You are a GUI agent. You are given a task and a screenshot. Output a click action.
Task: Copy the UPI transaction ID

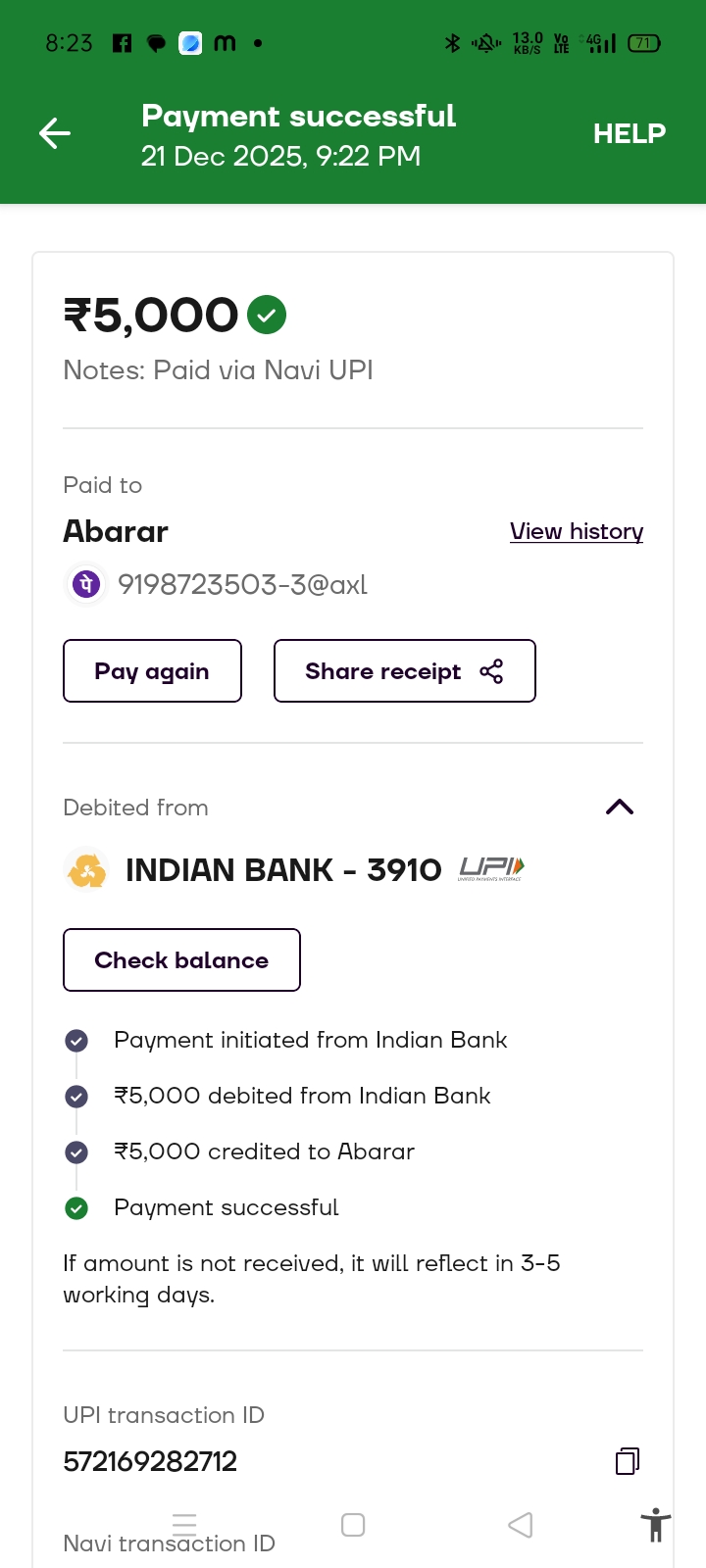coord(628,1461)
